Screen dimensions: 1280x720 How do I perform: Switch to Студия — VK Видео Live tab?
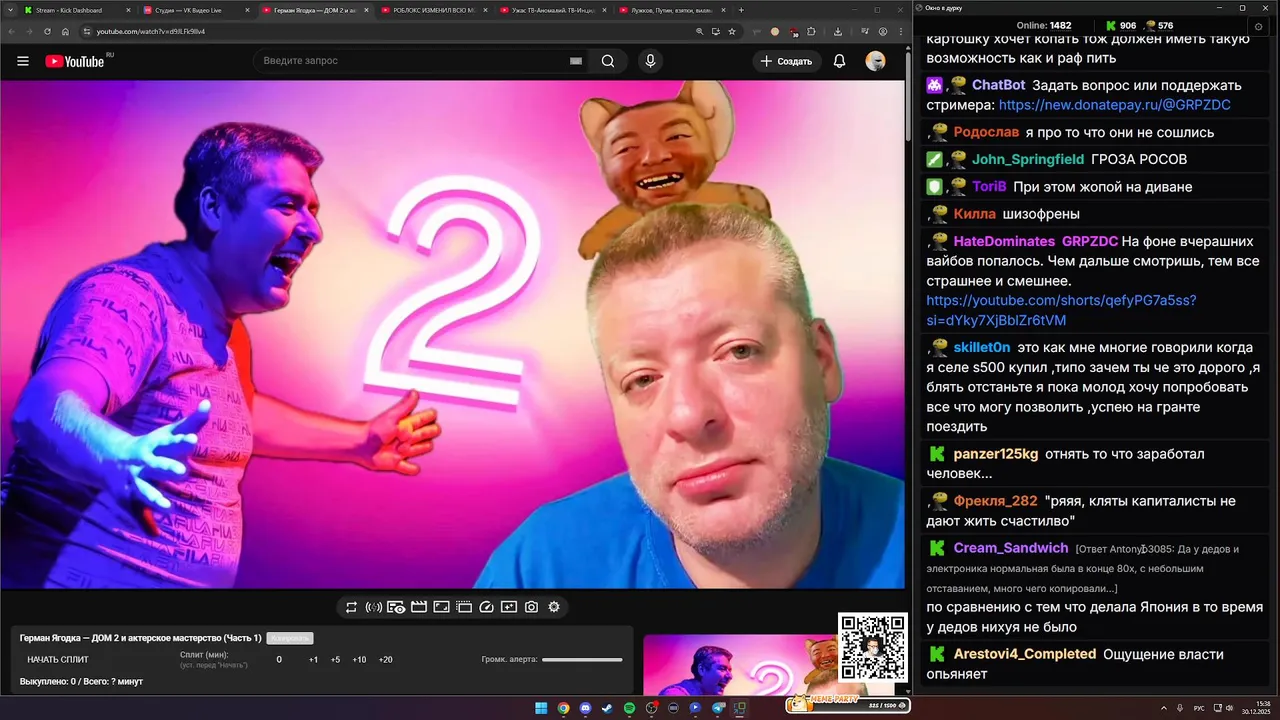pyautogui.click(x=195, y=10)
